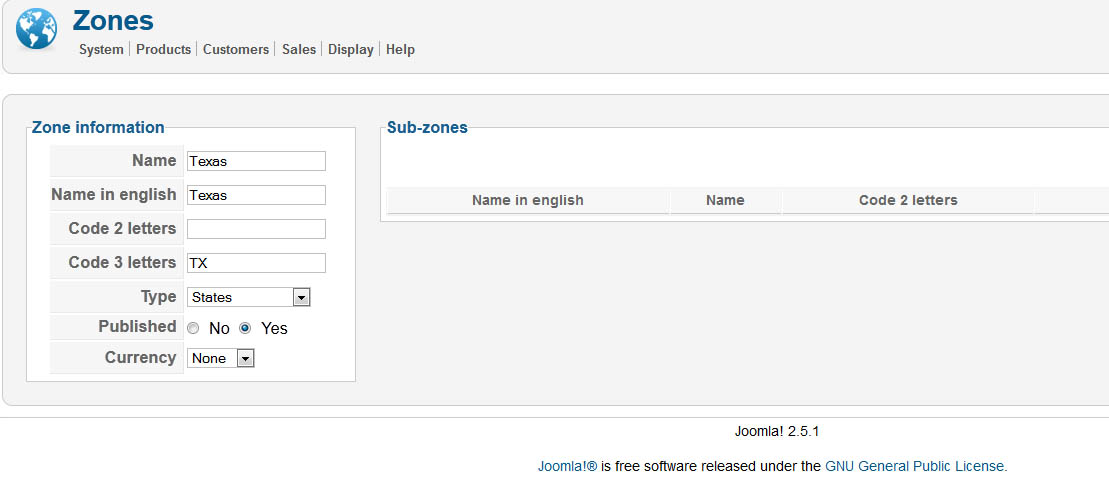Click the Zones globe icon

coord(37,29)
